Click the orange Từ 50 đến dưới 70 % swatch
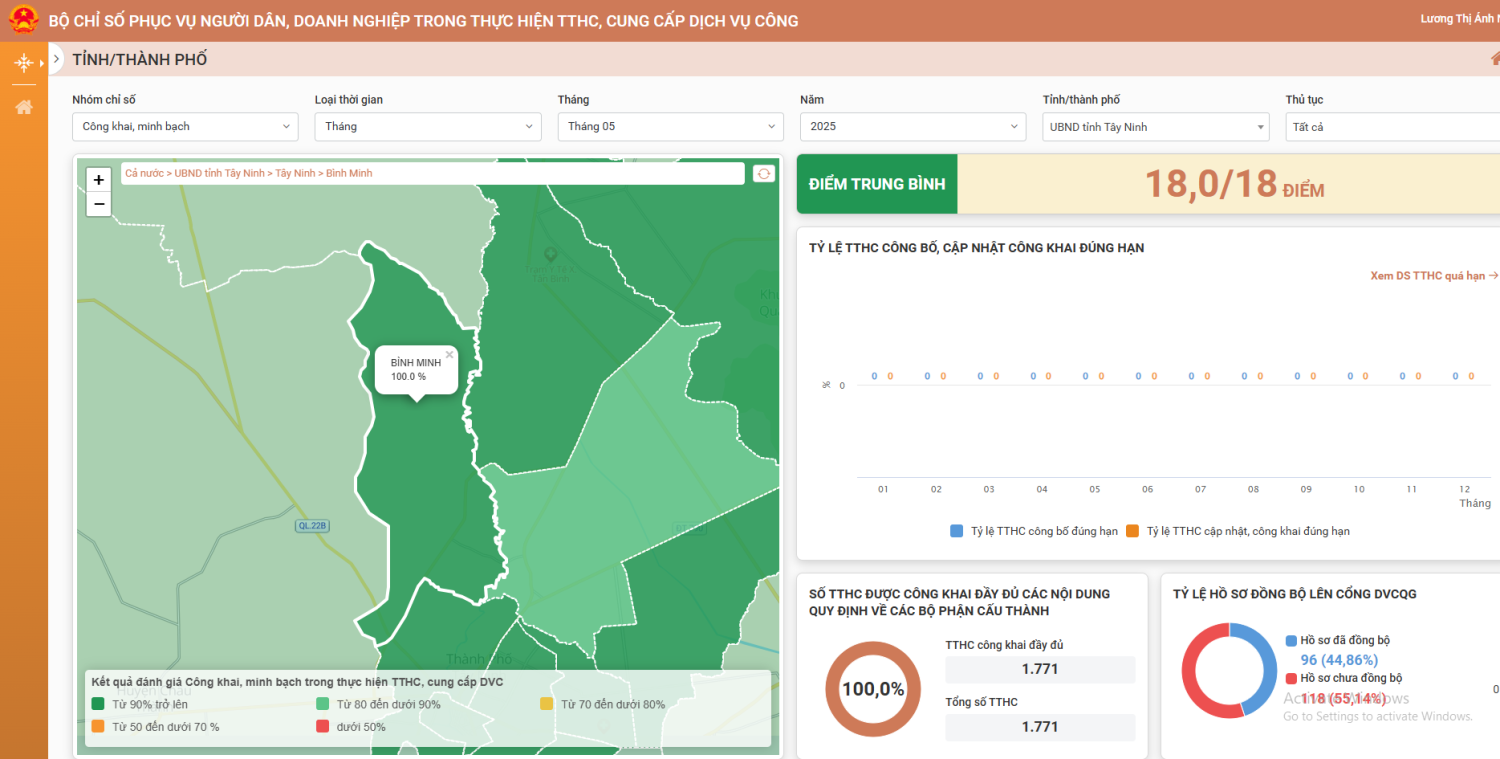 click(x=98, y=727)
